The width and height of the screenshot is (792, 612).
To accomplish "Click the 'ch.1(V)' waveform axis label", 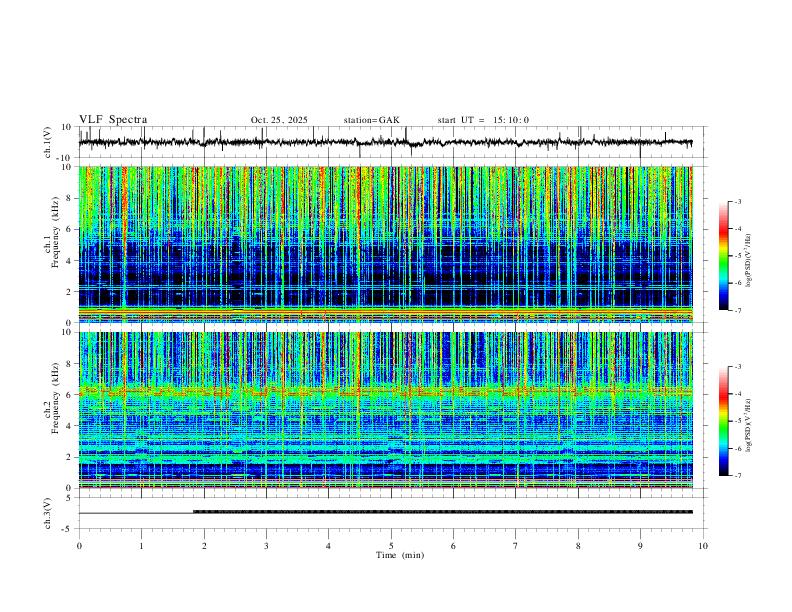I will point(48,142).
